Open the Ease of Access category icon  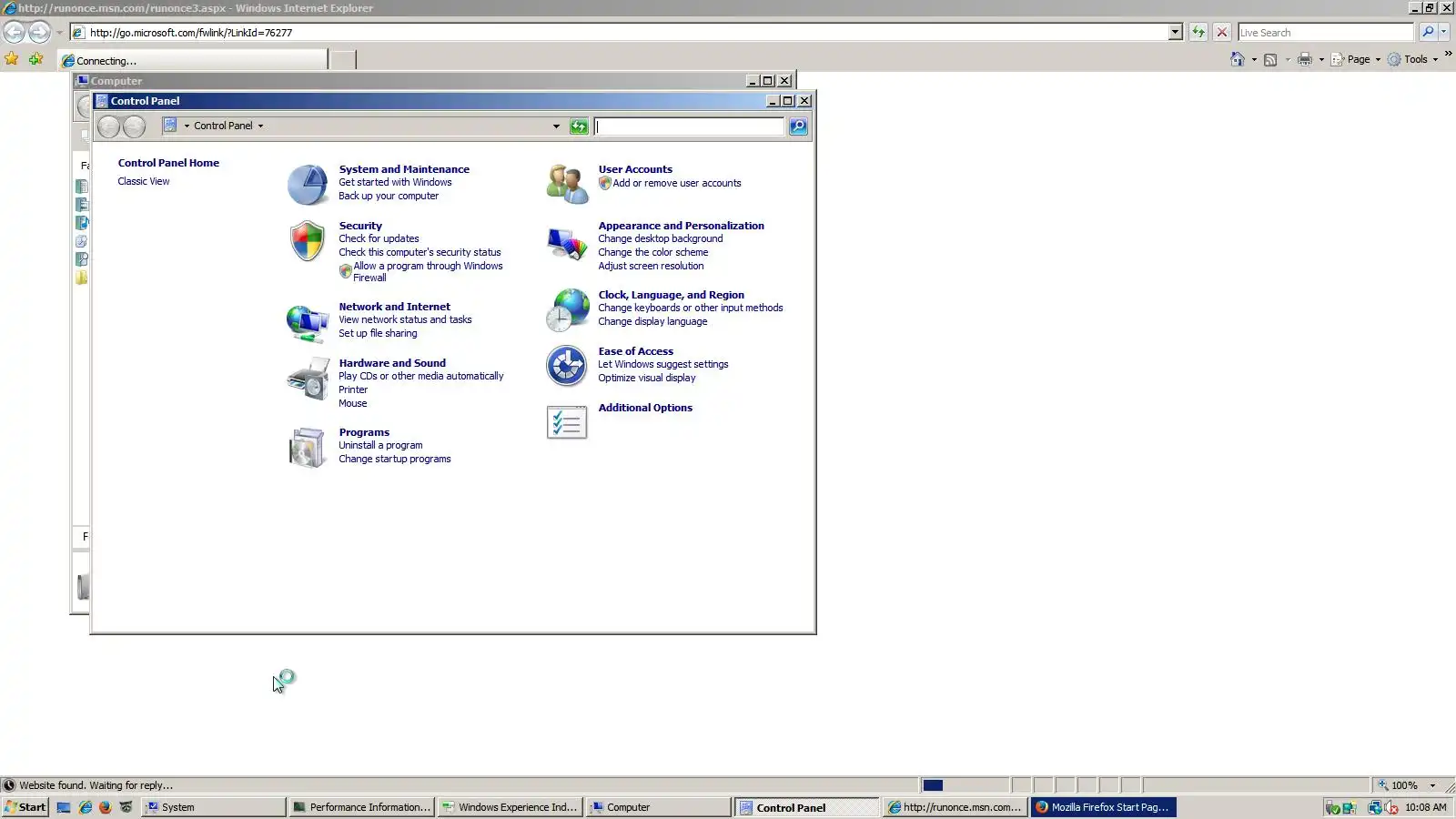[x=567, y=367]
